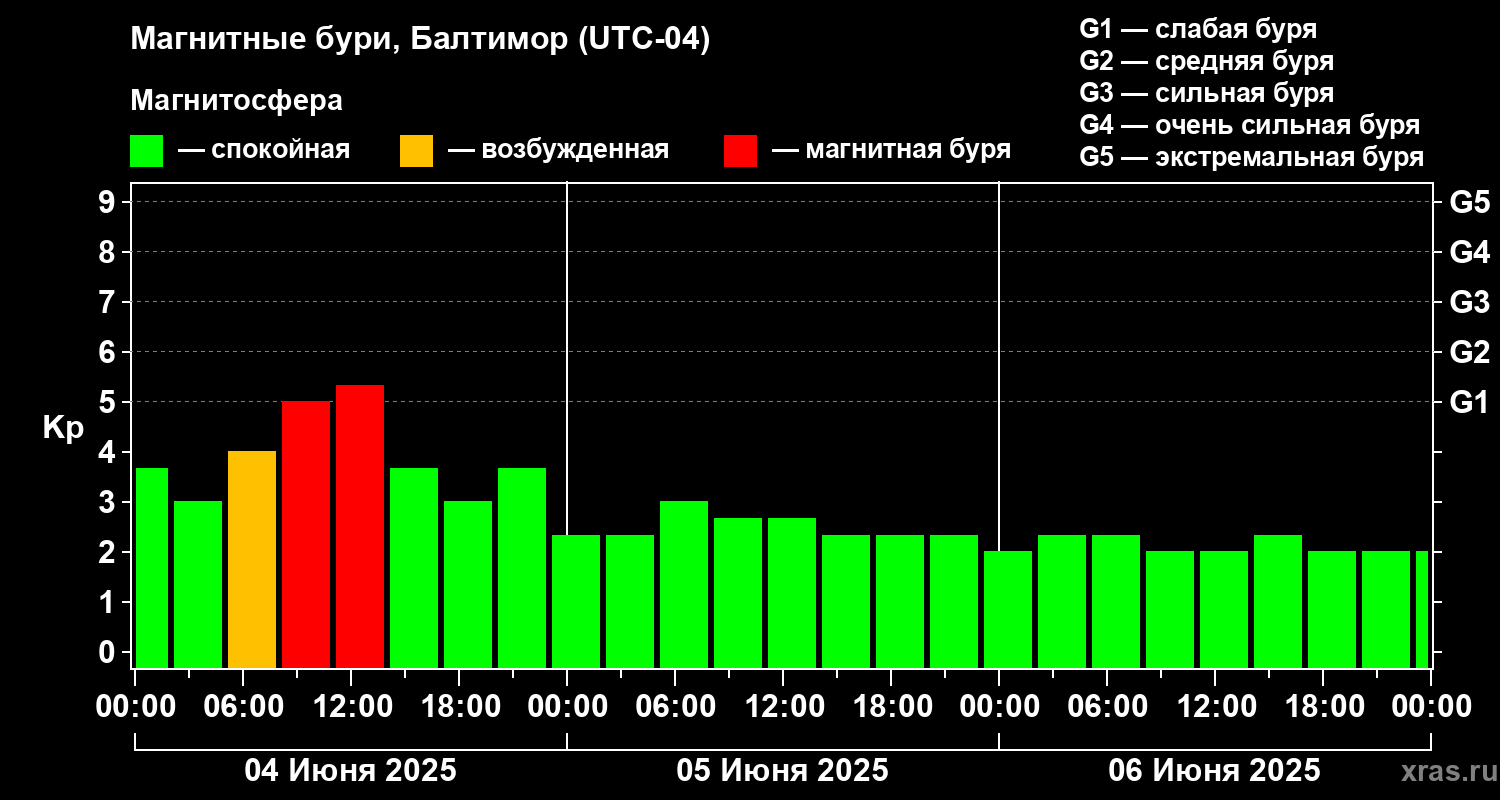Click the '— возбужденная' legend text
The image size is (1500, 800).
tap(559, 151)
